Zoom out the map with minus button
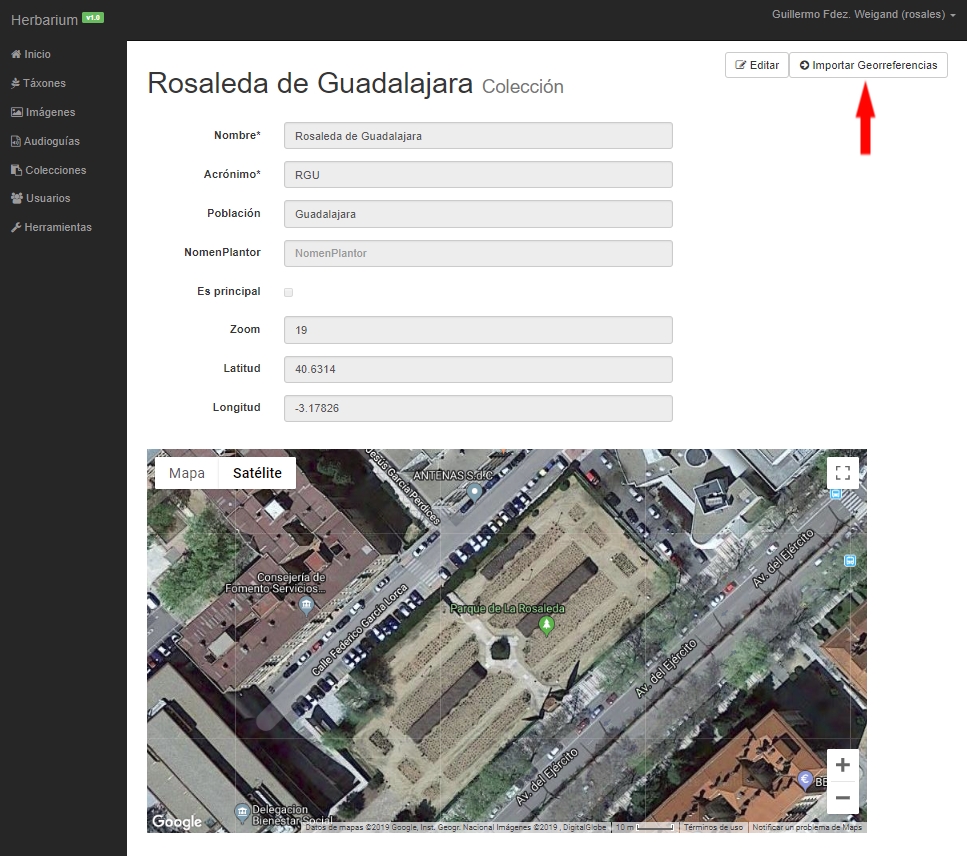The width and height of the screenshot is (967, 856). tap(842, 797)
